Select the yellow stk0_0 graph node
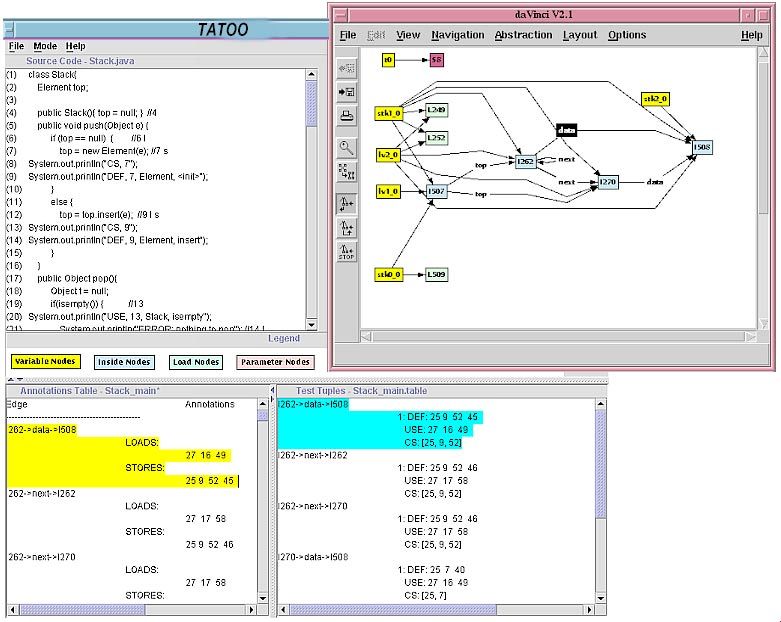The height and width of the screenshot is (622, 781). [x=389, y=274]
